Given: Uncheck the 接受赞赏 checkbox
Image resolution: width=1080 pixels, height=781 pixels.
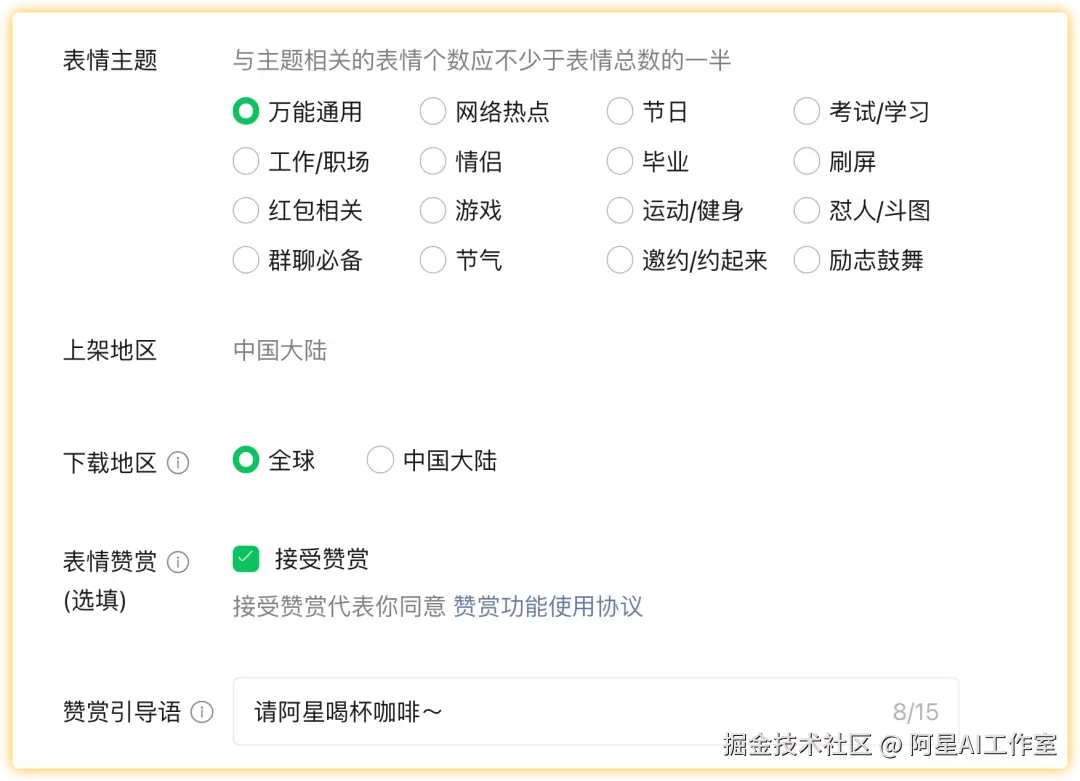Looking at the screenshot, I should click(246, 561).
